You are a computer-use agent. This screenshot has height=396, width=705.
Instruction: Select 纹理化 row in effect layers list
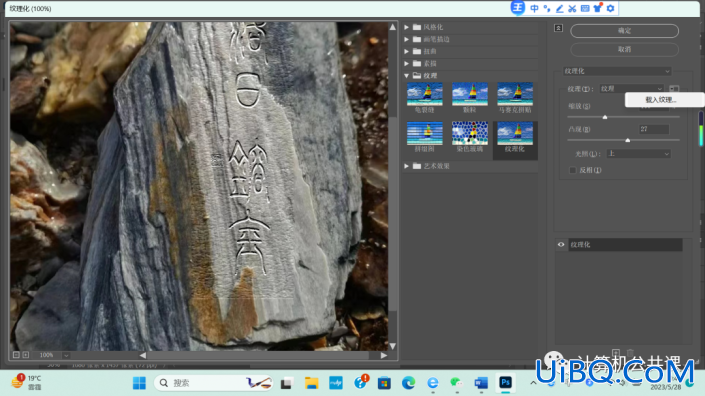[625, 245]
